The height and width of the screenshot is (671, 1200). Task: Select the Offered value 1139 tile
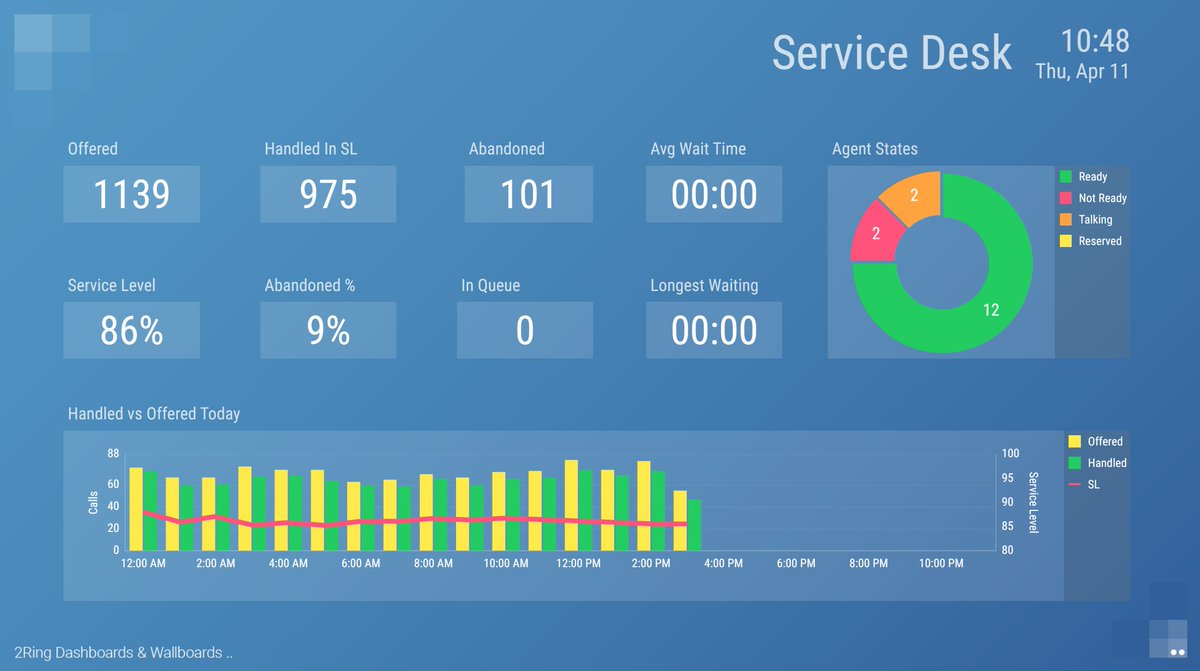click(132, 194)
